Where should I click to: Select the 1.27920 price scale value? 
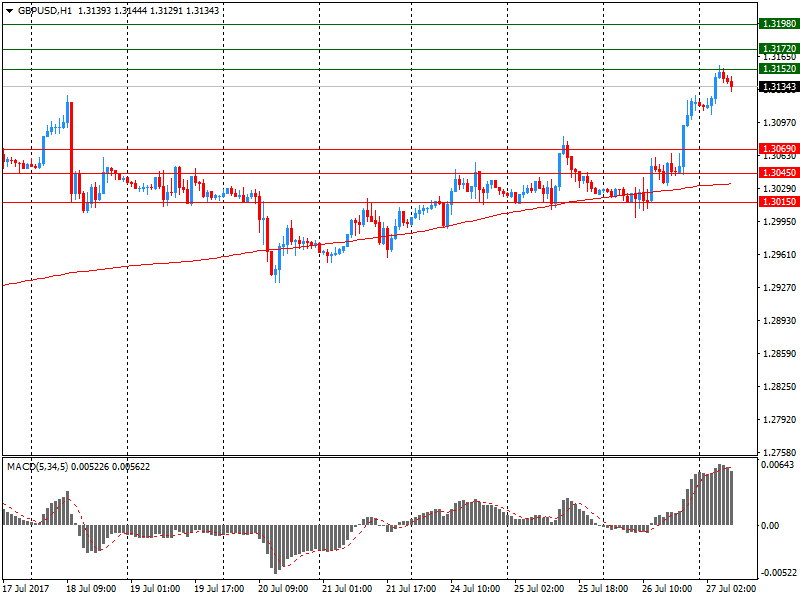coord(779,420)
